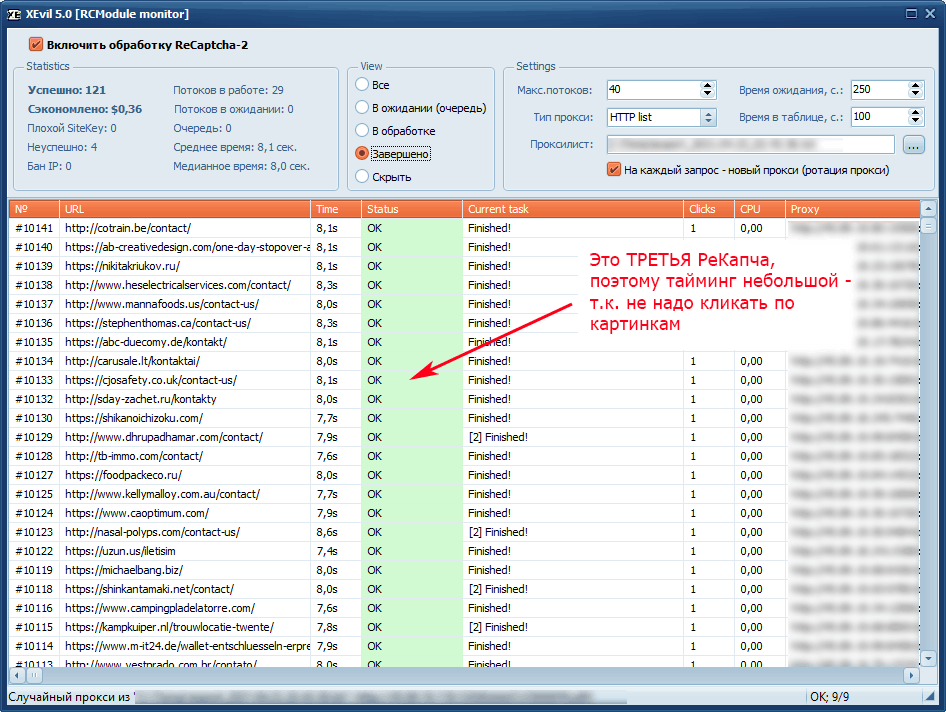
Task: Select row with michaelbang.biz URL
Action: click(465, 570)
